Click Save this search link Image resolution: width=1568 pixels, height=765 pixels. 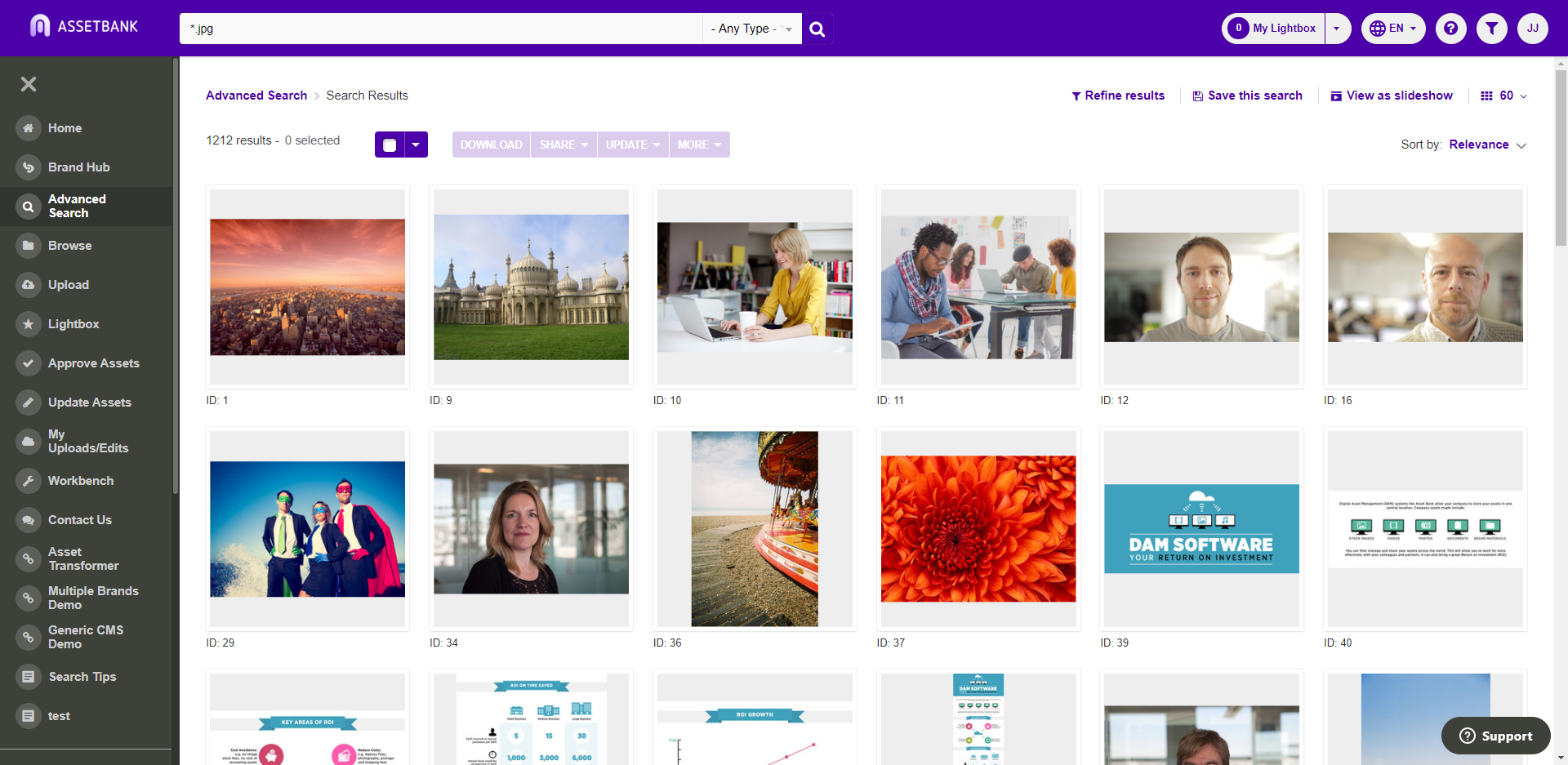tap(1247, 96)
